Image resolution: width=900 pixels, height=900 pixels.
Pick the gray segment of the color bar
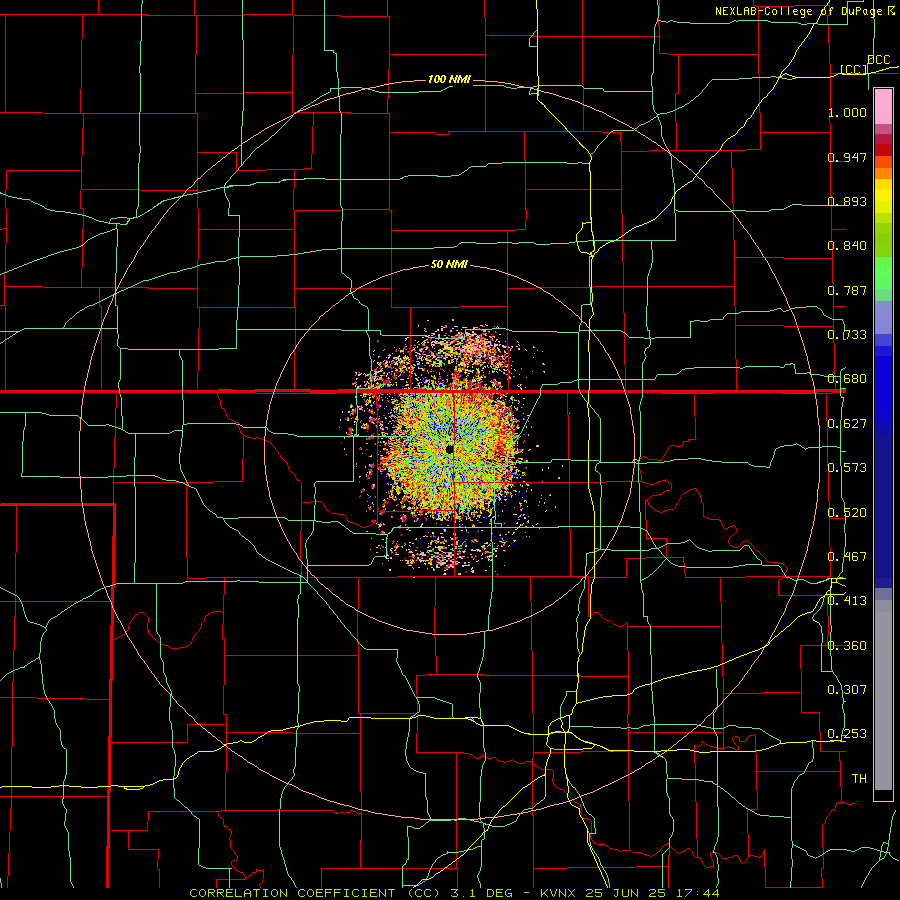(x=883, y=695)
